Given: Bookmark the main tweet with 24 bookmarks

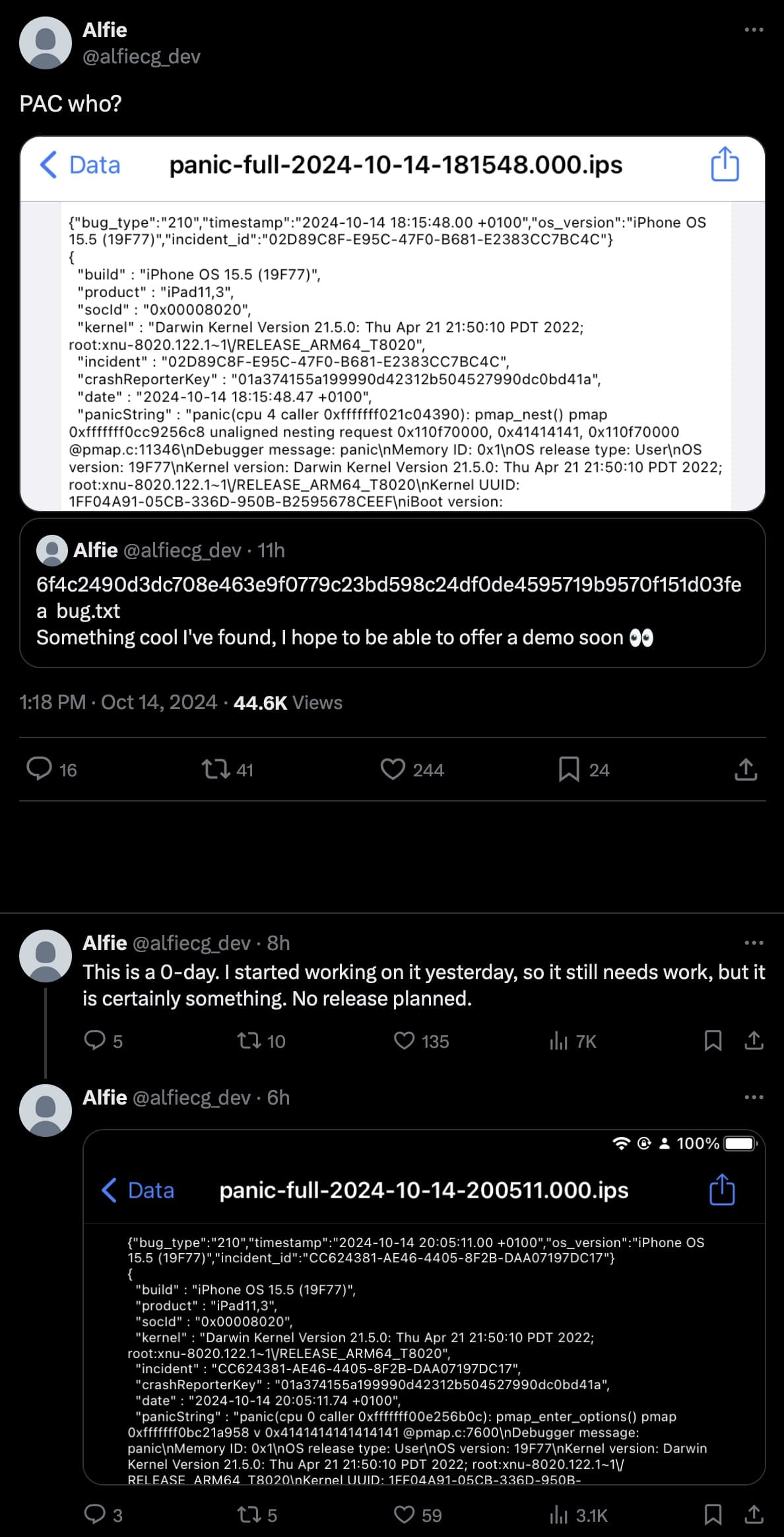Looking at the screenshot, I should coord(569,769).
